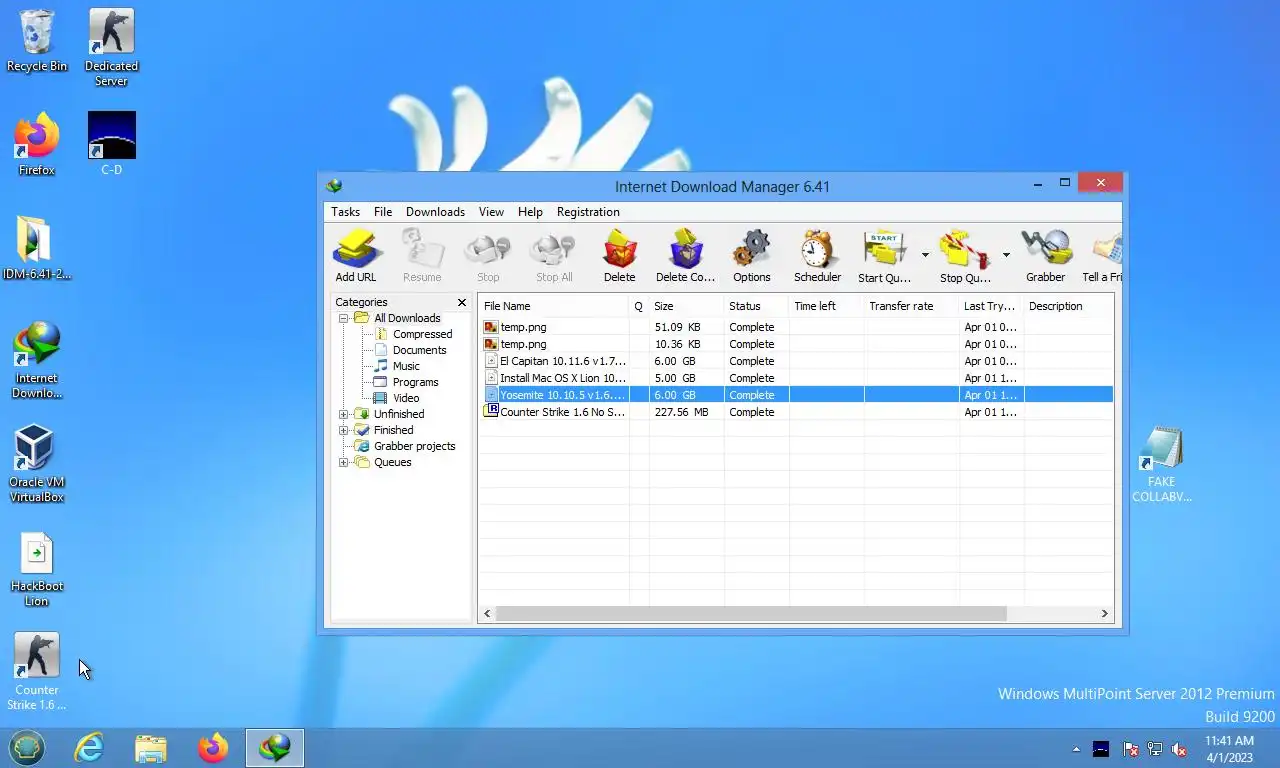Open the View menu
This screenshot has width=1280, height=768.
coord(491,212)
